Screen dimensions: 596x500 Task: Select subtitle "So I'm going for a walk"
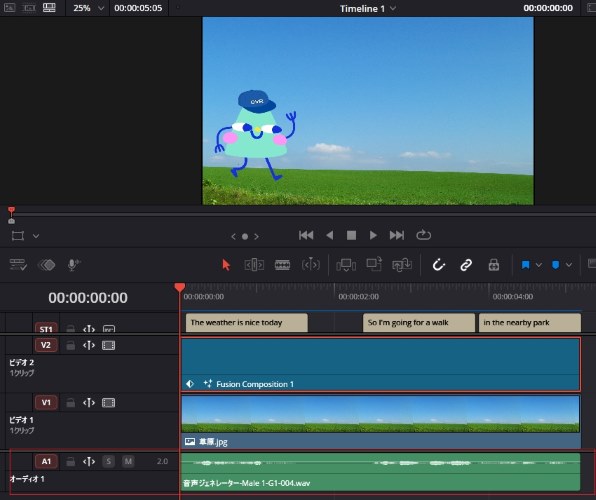tap(419, 323)
